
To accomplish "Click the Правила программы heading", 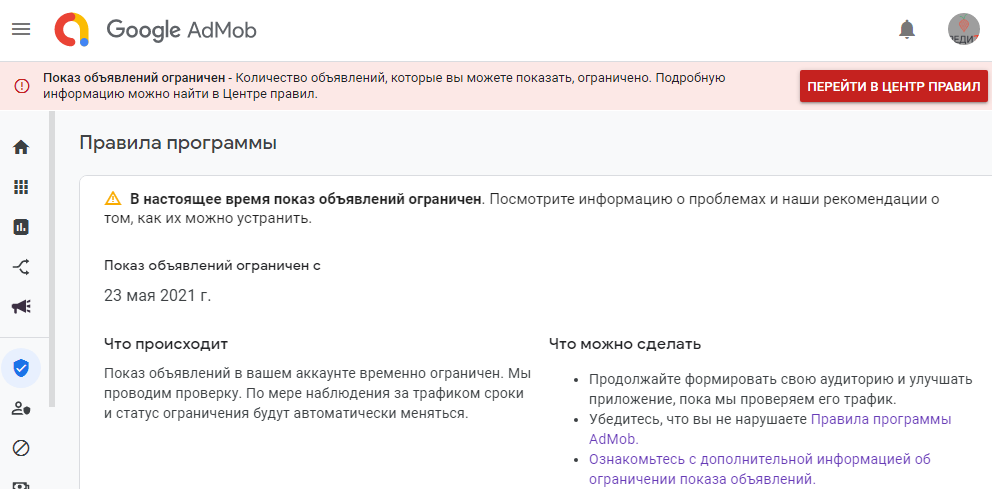I will [178, 143].
